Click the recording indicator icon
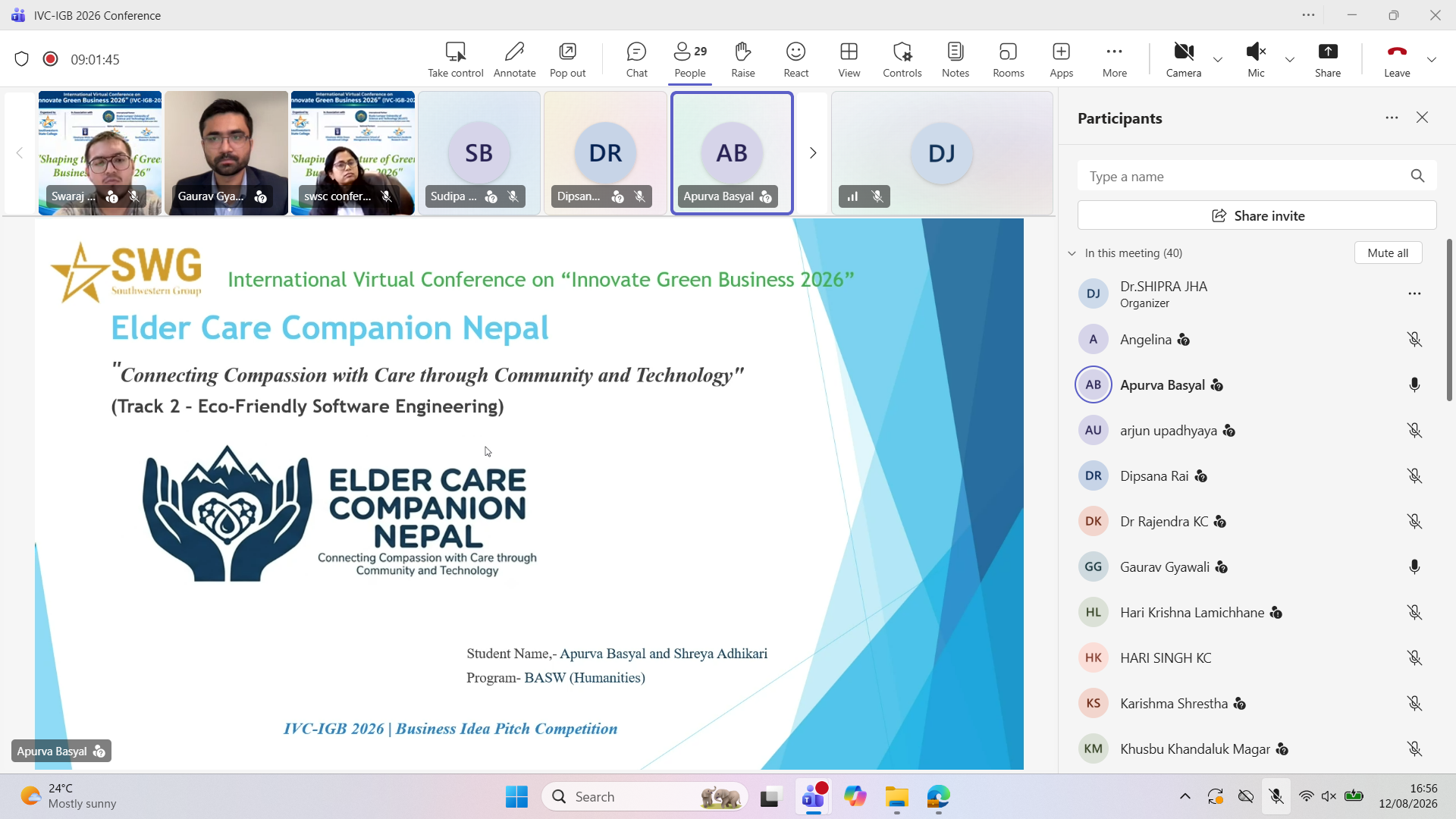Screen dimensions: 1456x819 pos(51,59)
